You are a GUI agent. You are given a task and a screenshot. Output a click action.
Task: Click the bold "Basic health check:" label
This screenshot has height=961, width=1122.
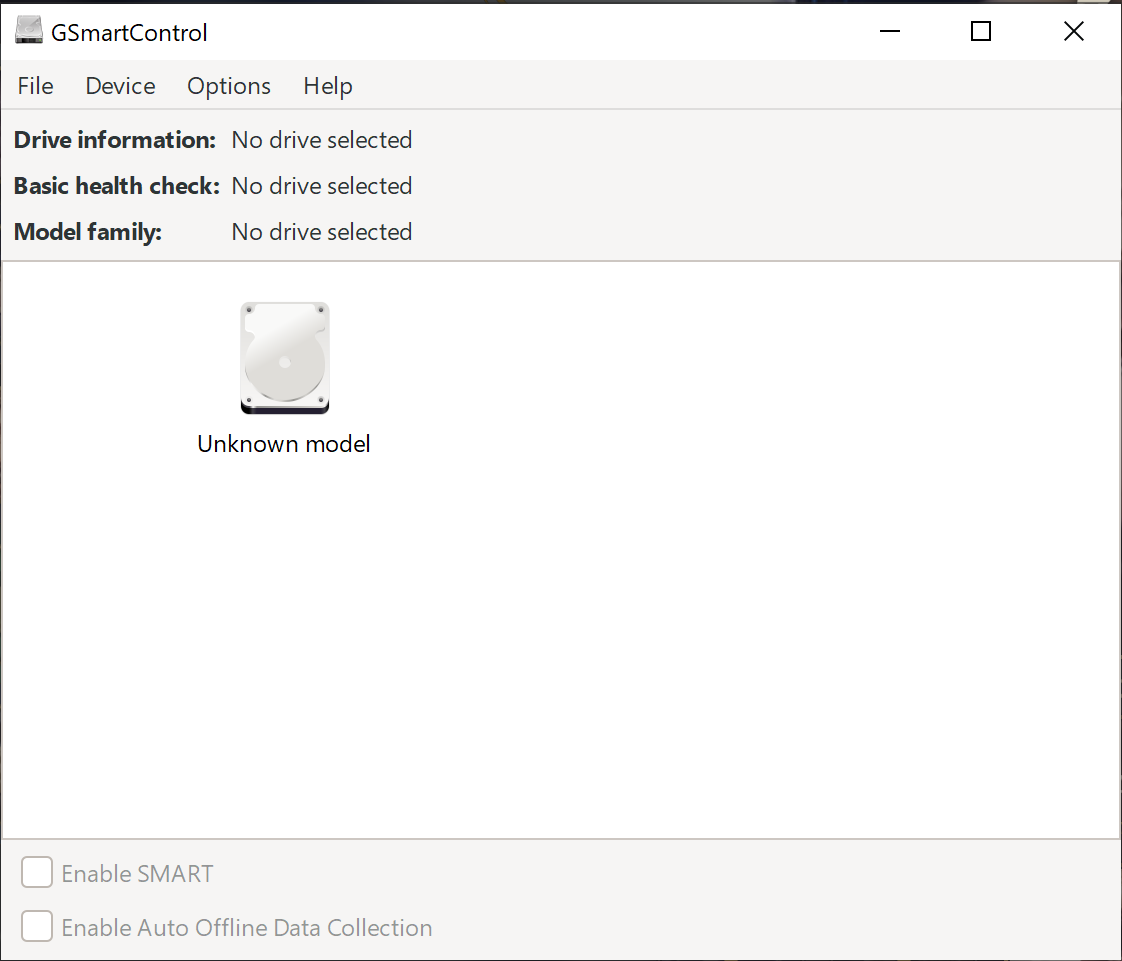pyautogui.click(x=117, y=186)
